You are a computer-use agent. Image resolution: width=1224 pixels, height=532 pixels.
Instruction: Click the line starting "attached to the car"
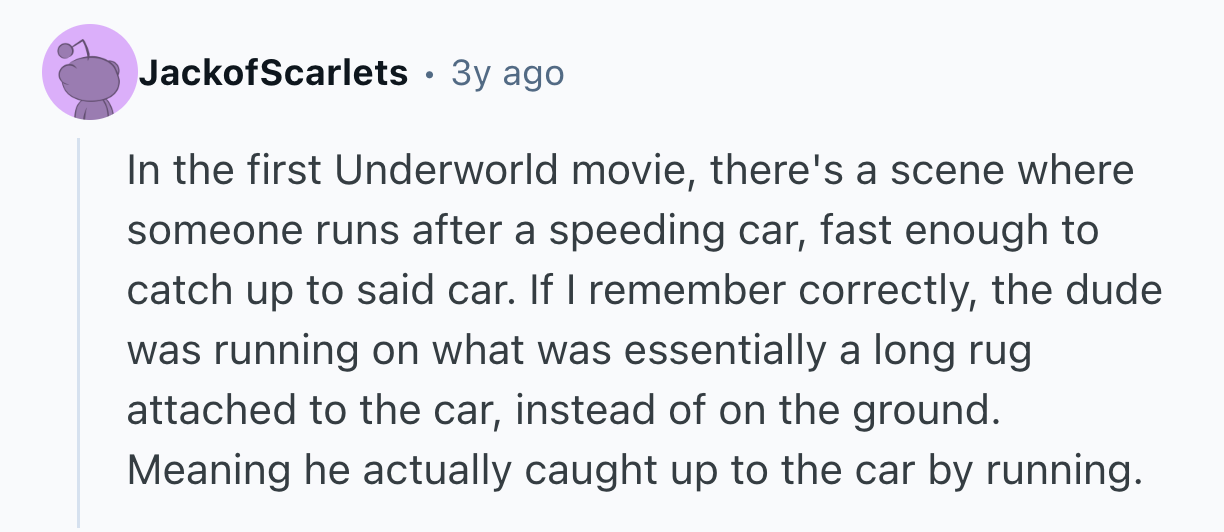(564, 411)
